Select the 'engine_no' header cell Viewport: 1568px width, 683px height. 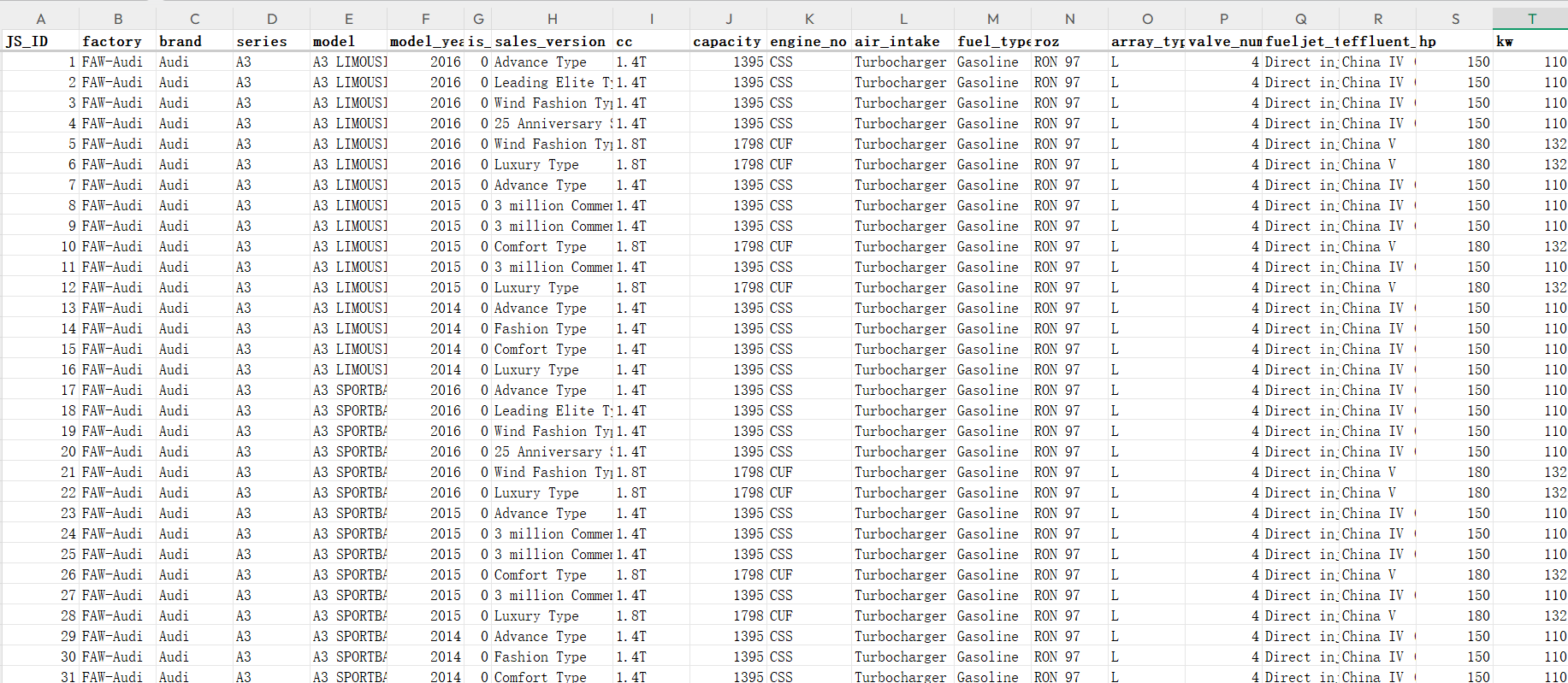[808, 41]
